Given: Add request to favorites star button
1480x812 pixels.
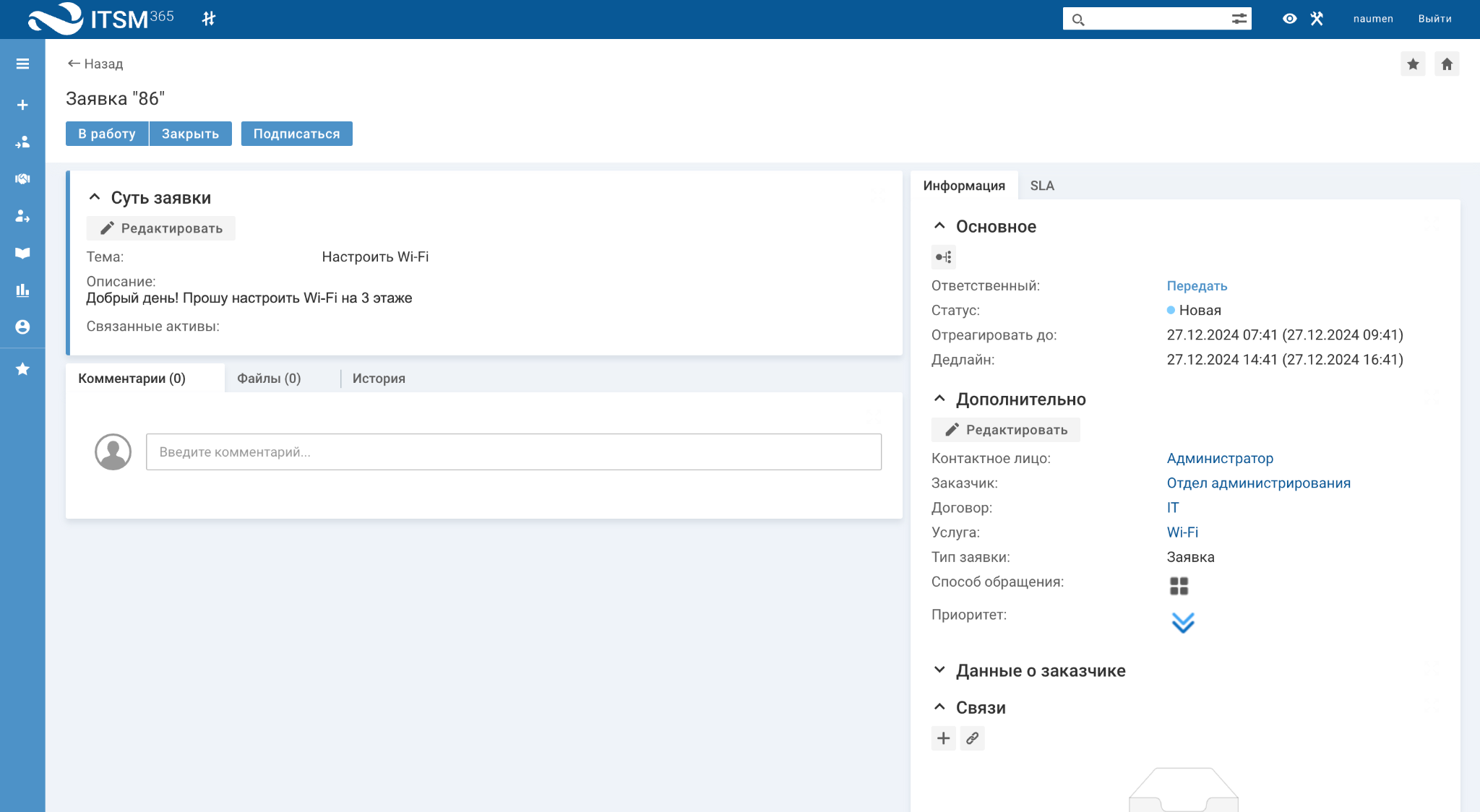Looking at the screenshot, I should [x=1413, y=64].
